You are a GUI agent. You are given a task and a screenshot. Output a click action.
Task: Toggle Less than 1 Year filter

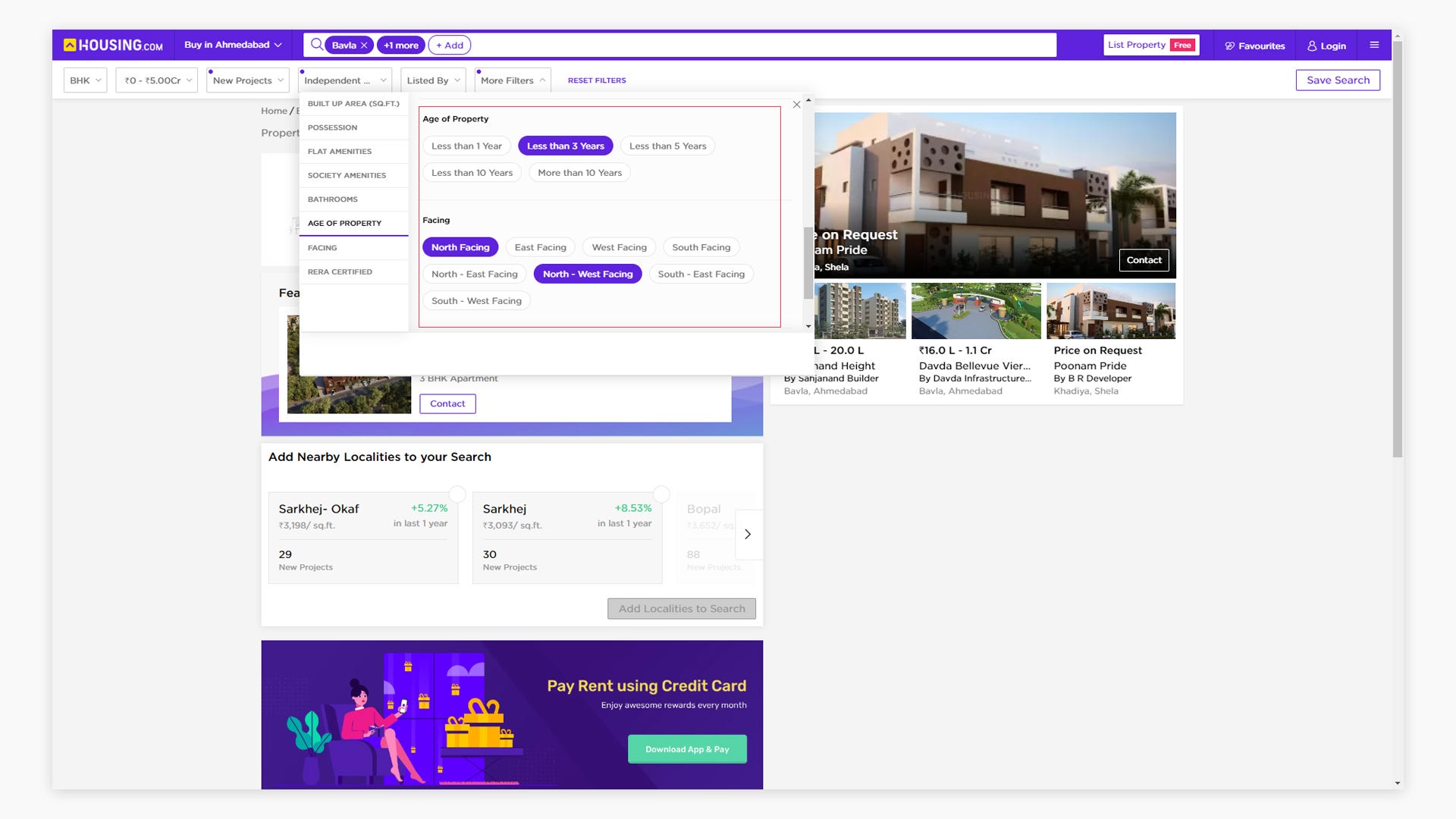(x=466, y=146)
